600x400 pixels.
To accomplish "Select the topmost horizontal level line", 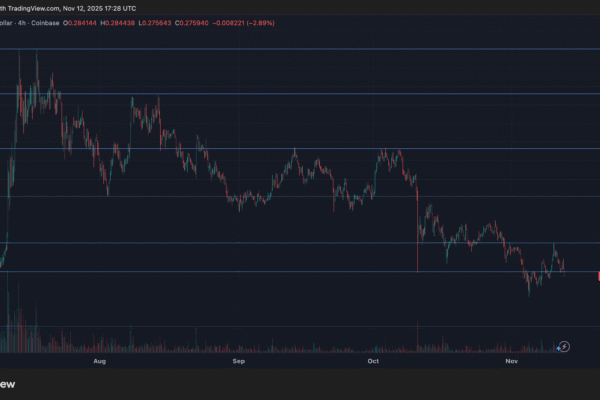I will pos(300,48).
